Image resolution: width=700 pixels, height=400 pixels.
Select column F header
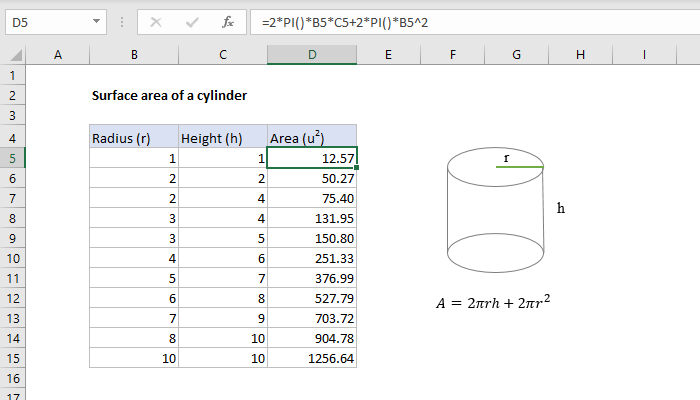453,55
